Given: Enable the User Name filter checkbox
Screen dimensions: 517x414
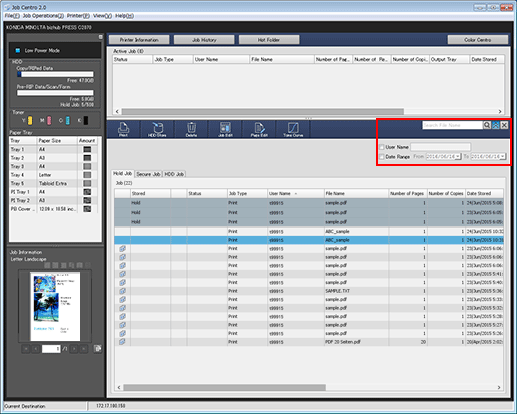Looking at the screenshot, I should (382, 147).
